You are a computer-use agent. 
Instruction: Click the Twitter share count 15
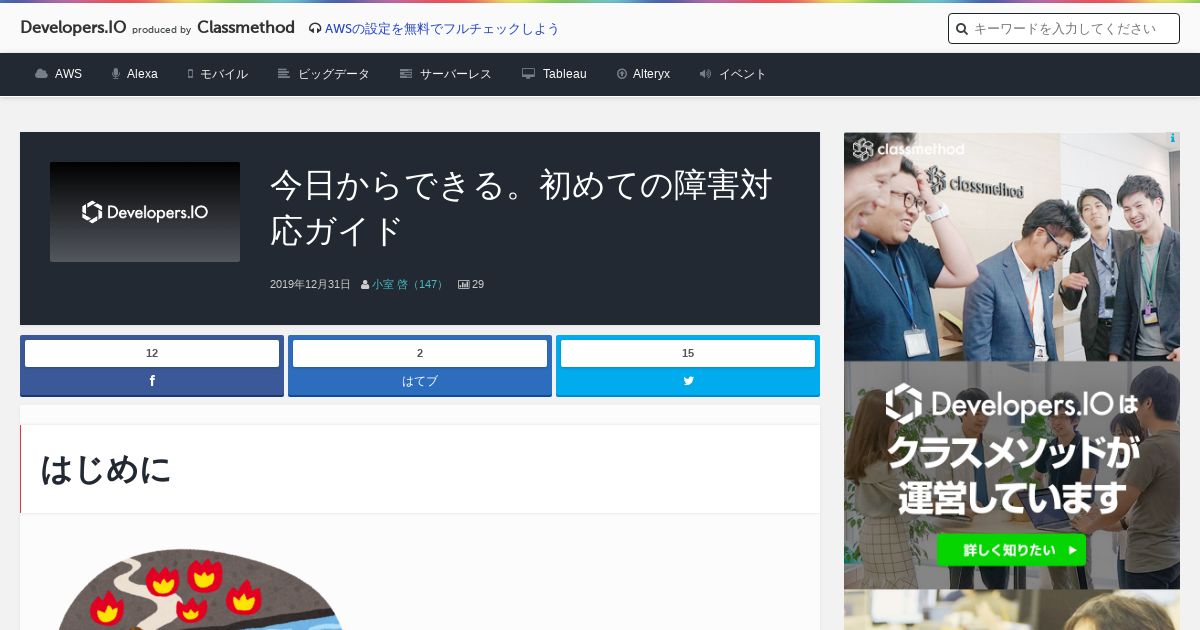coord(688,353)
